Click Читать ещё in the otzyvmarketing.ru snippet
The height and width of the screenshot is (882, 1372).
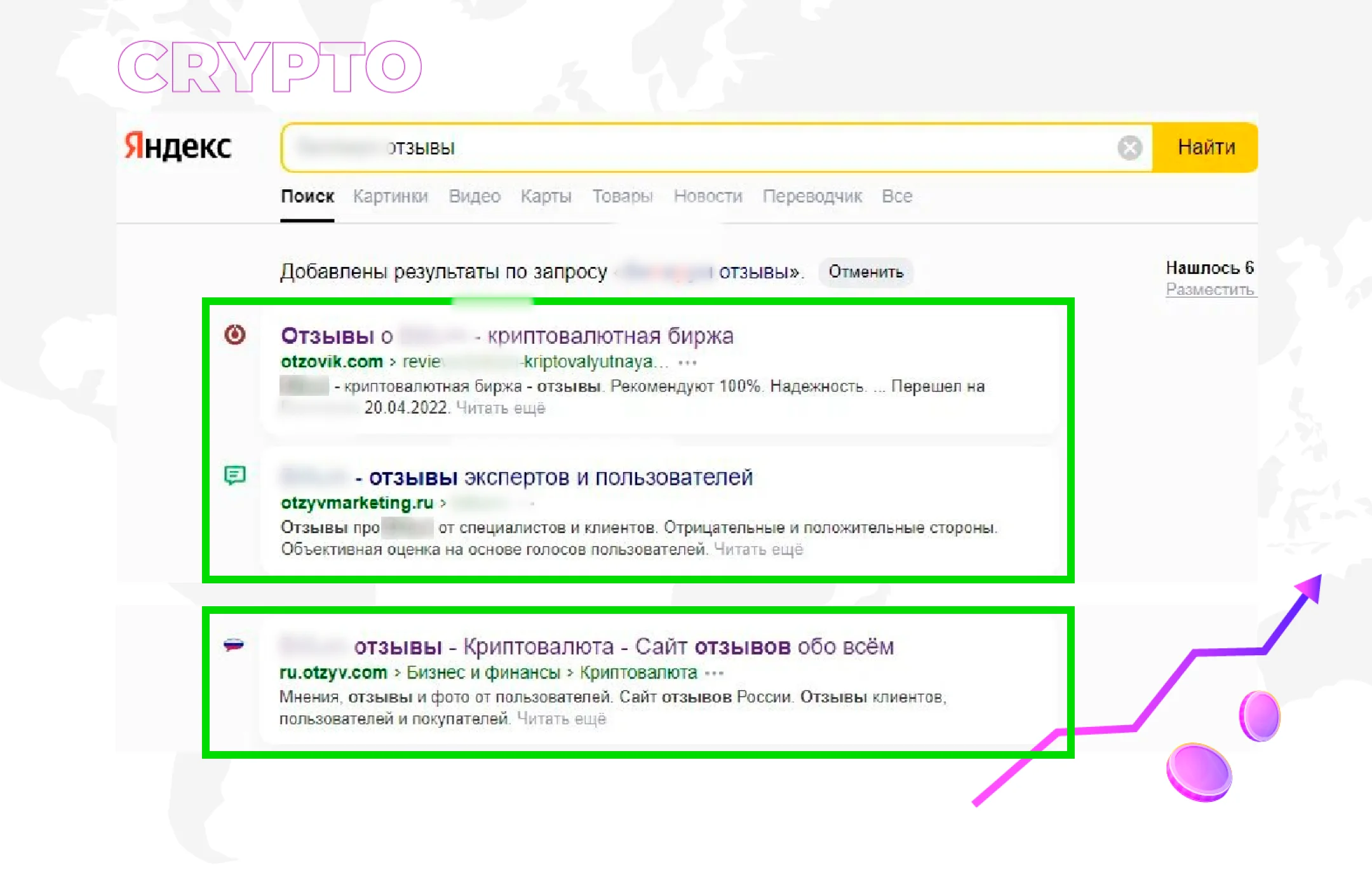758,549
